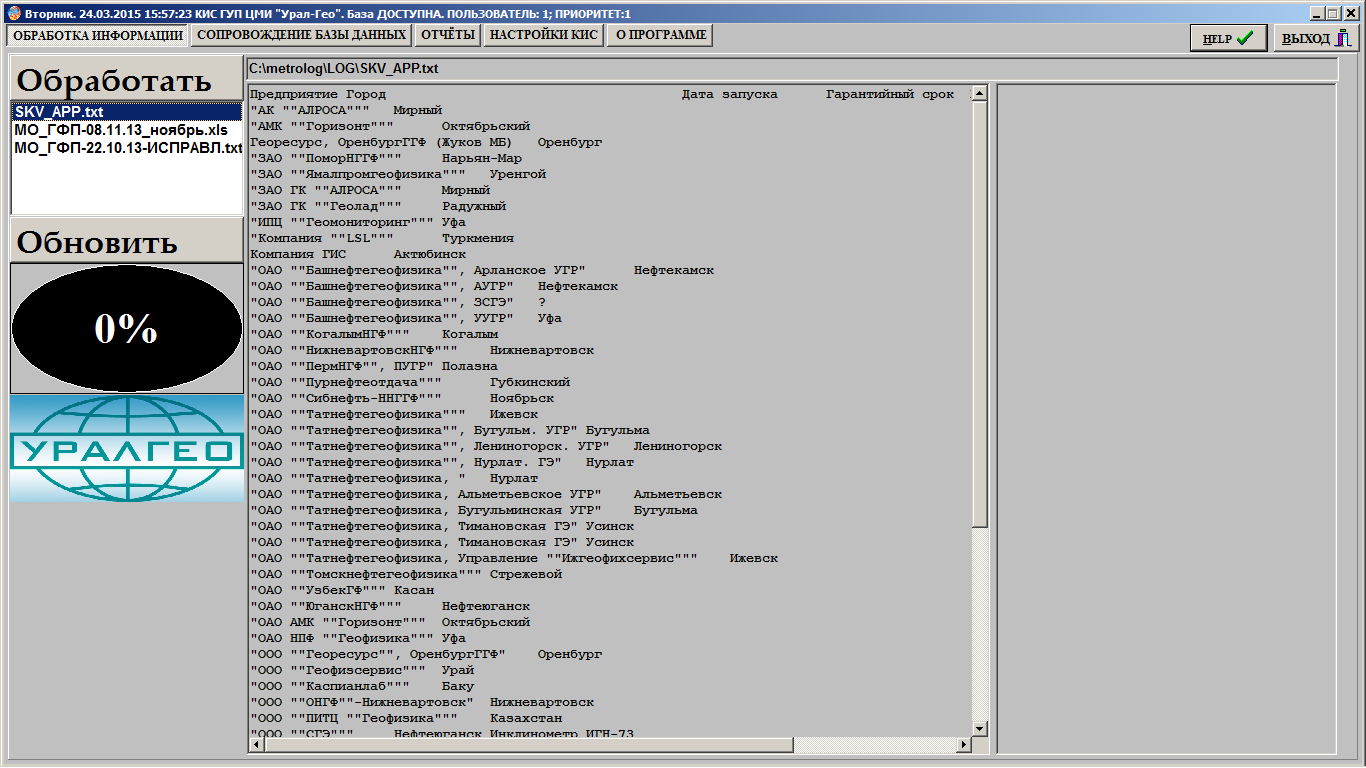Screen dimensions: 1366x768
Task: Click the УРАЛГЕО logo image
Action: pos(126,448)
